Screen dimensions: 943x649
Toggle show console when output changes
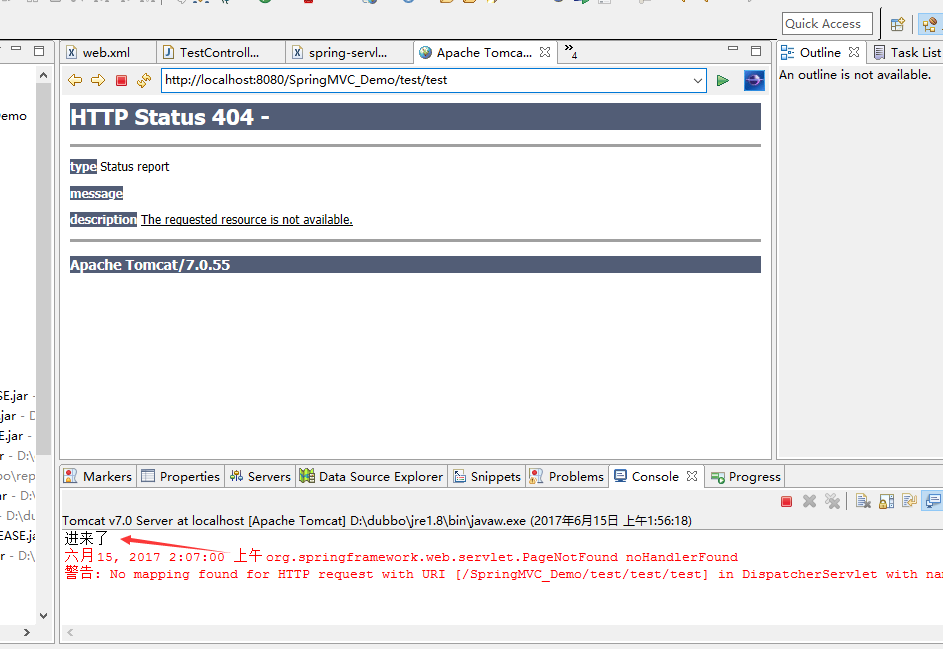point(909,501)
